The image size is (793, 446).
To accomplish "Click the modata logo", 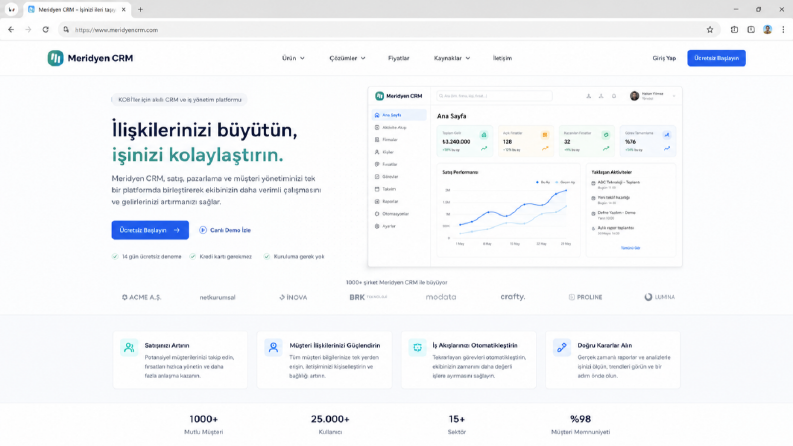I will point(440,297).
